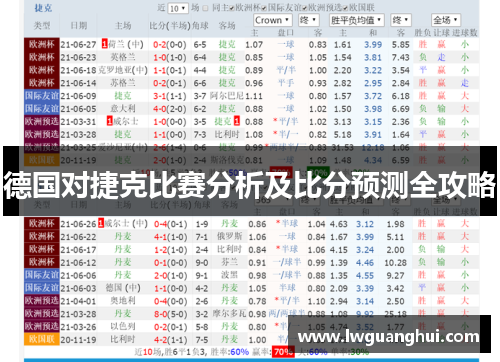This screenshot has height=362, width=500.
Task: Click the 角球 column header in top table
Action: (200, 25)
